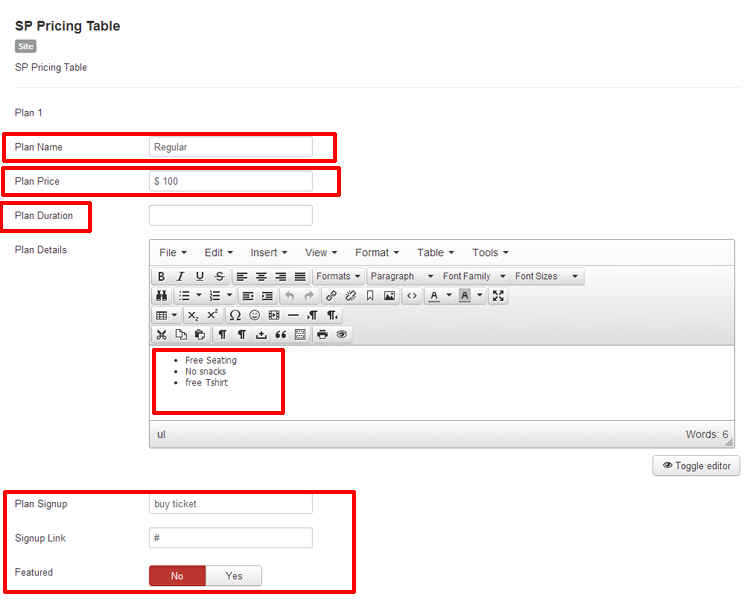
Task: Click the Plan Name field
Action: point(231,147)
